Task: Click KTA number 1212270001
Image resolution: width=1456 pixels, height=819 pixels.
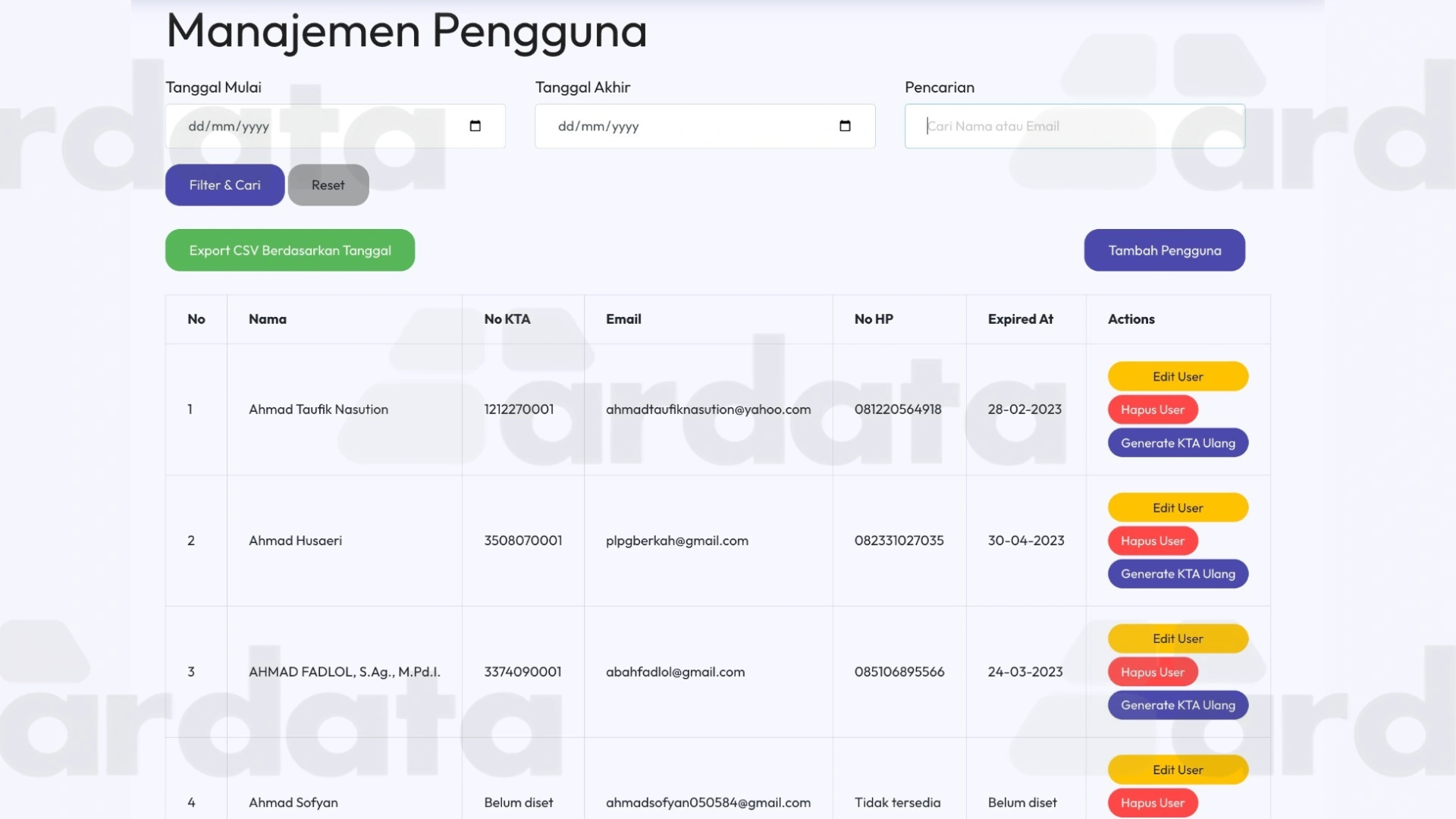Action: 519,409
